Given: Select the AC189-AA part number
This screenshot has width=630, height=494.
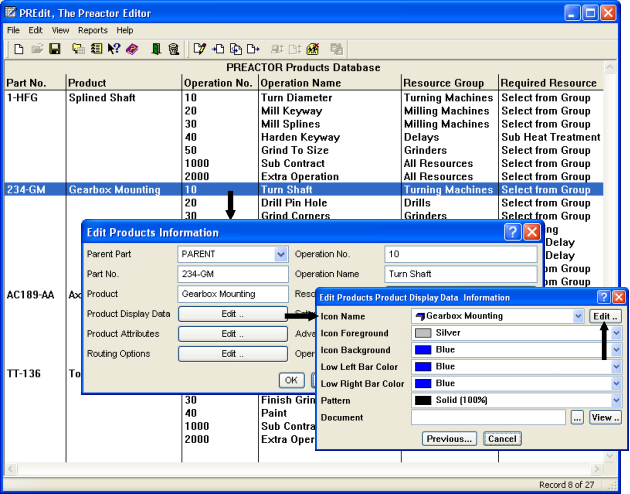Looking at the screenshot, I should click(x=30, y=295).
